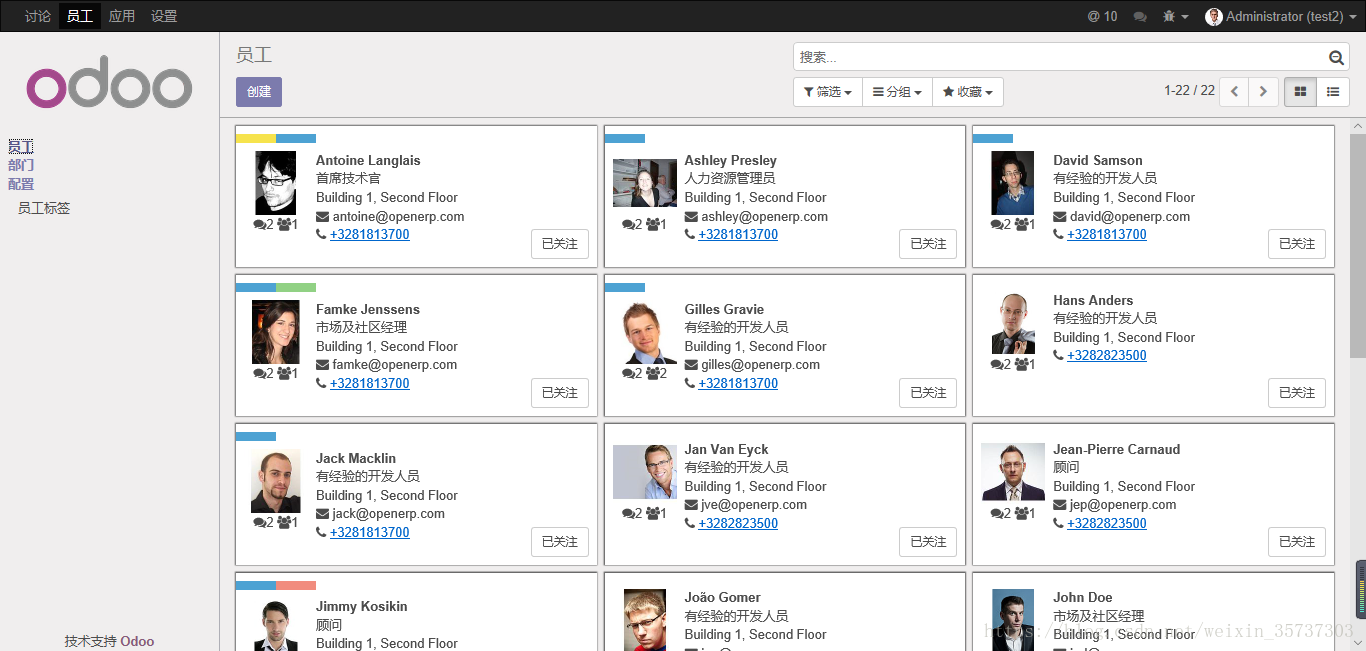Toggle 已关注 follow button for David Samson
The image size is (1366, 651).
pyautogui.click(x=1297, y=244)
